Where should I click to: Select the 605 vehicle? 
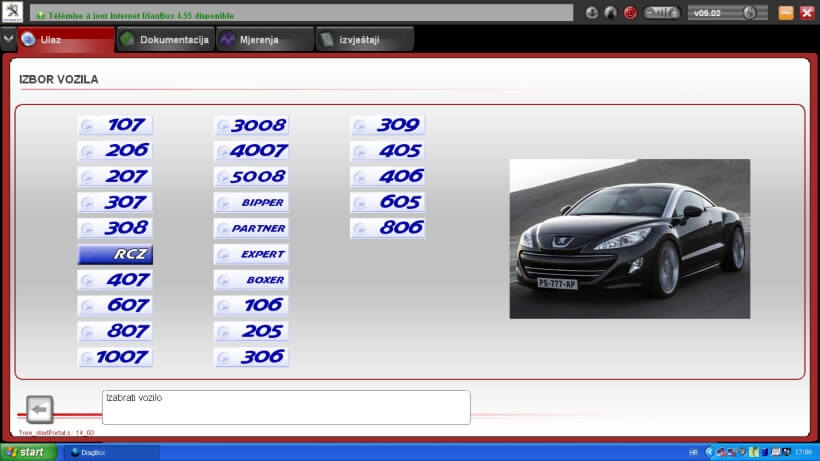click(388, 202)
